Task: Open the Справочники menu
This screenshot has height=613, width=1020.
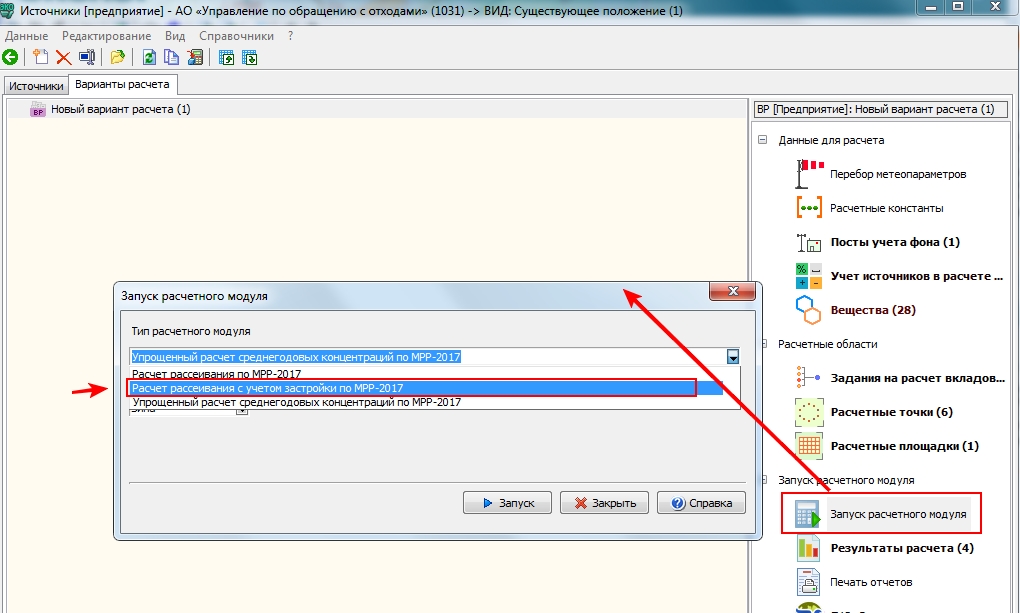Action: click(x=236, y=36)
